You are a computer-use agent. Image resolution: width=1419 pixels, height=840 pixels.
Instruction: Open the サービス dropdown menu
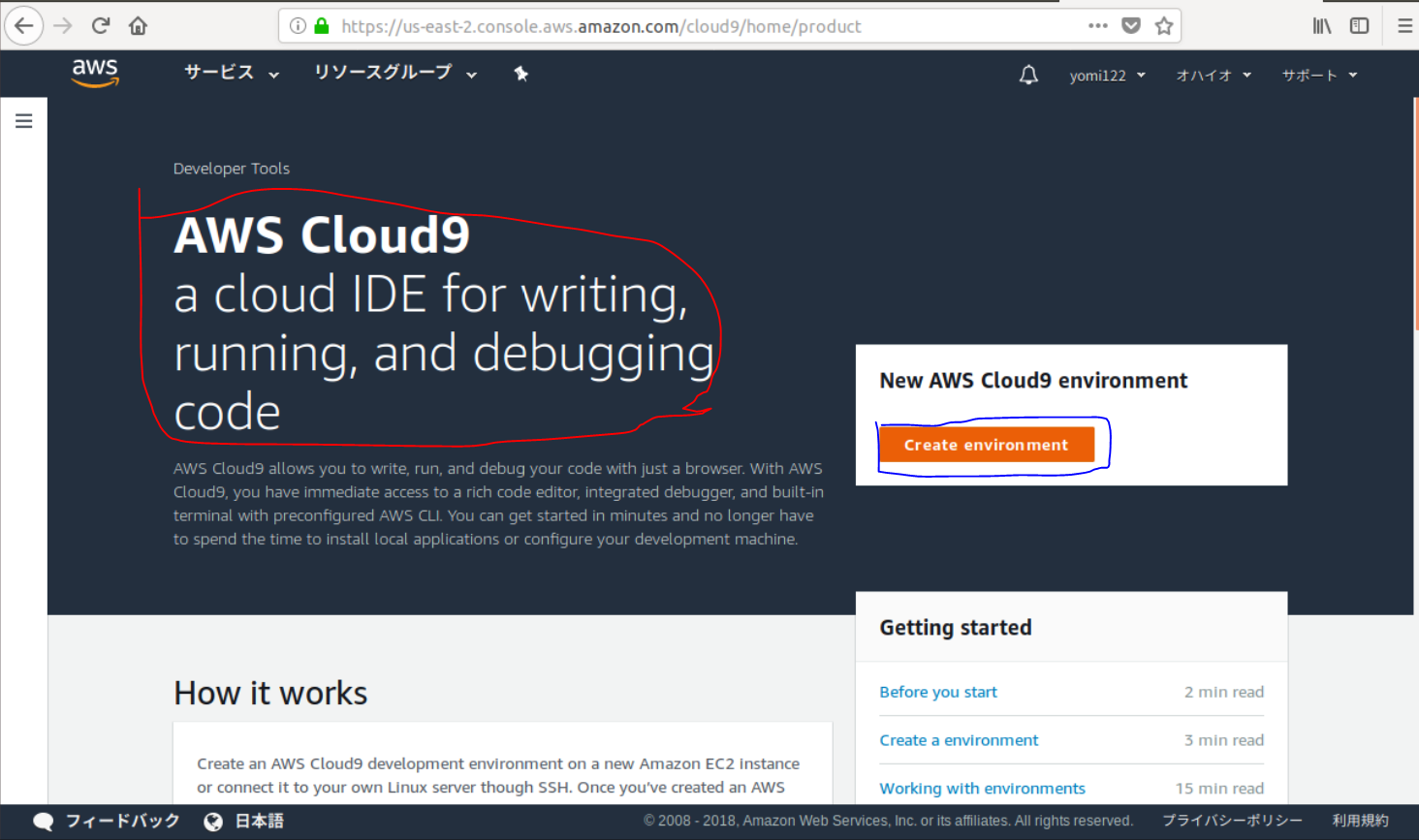[232, 73]
